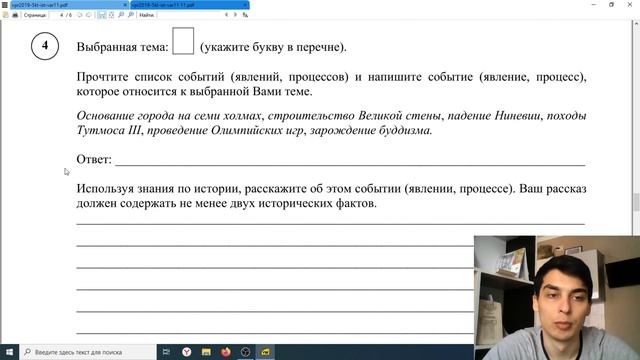
Task: Click the Open file toolbar icon
Action: [6, 15]
